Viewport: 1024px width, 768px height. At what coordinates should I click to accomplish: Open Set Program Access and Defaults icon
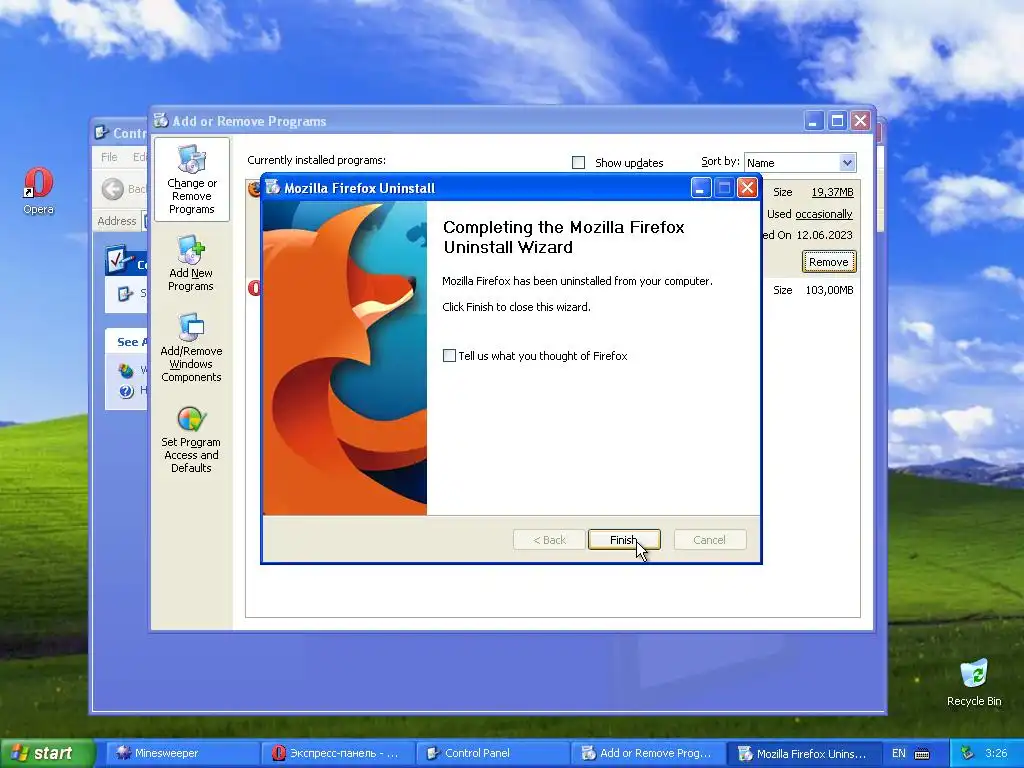pyautogui.click(x=191, y=440)
